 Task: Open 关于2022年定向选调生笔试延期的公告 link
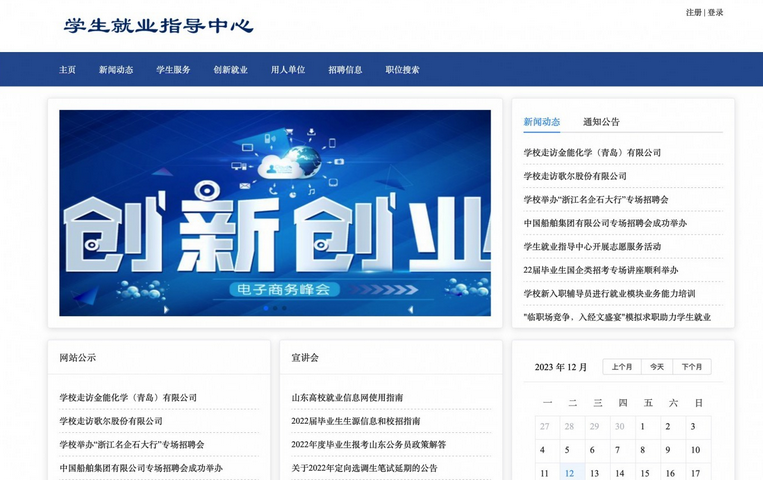point(364,468)
